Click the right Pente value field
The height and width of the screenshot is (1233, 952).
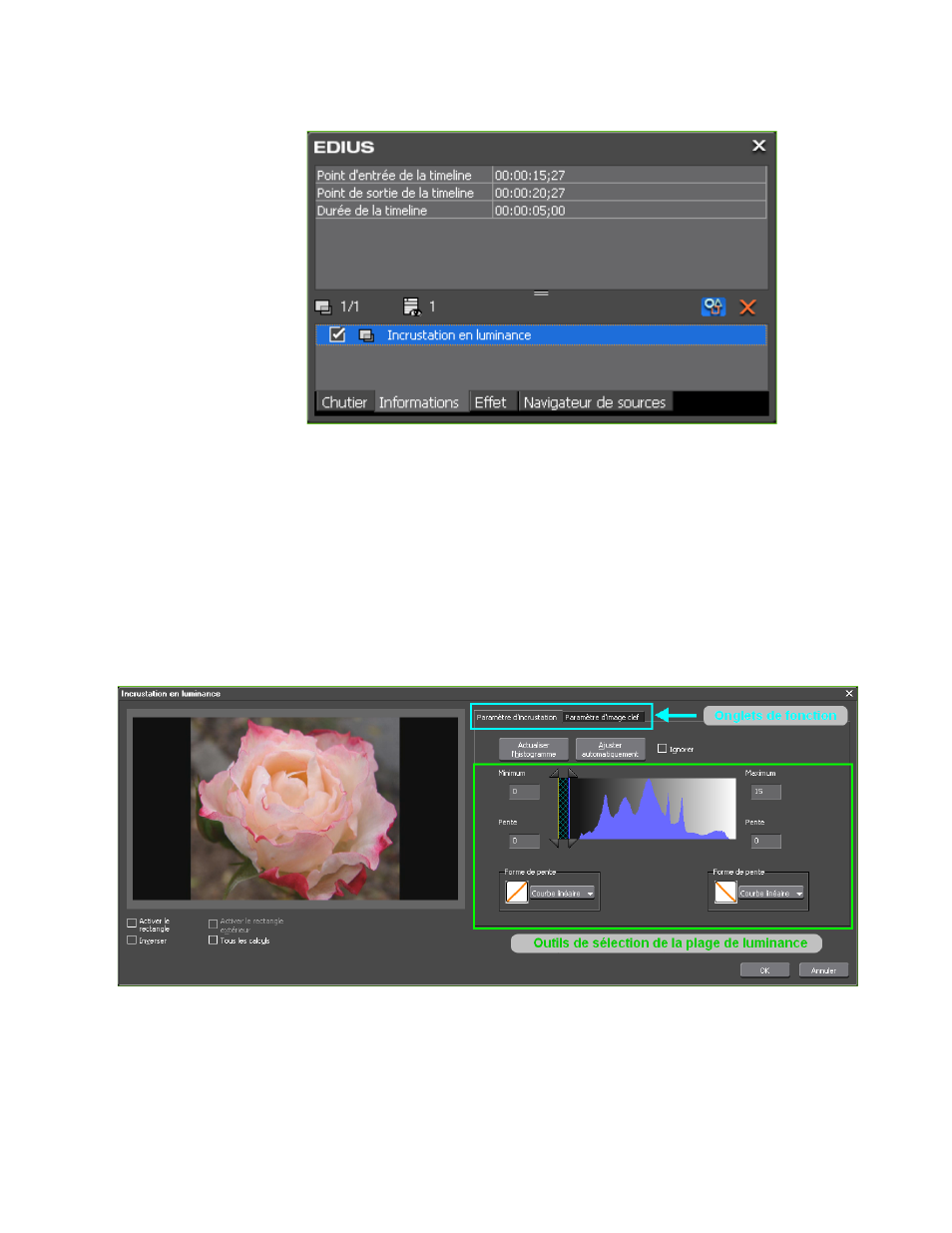coord(766,841)
